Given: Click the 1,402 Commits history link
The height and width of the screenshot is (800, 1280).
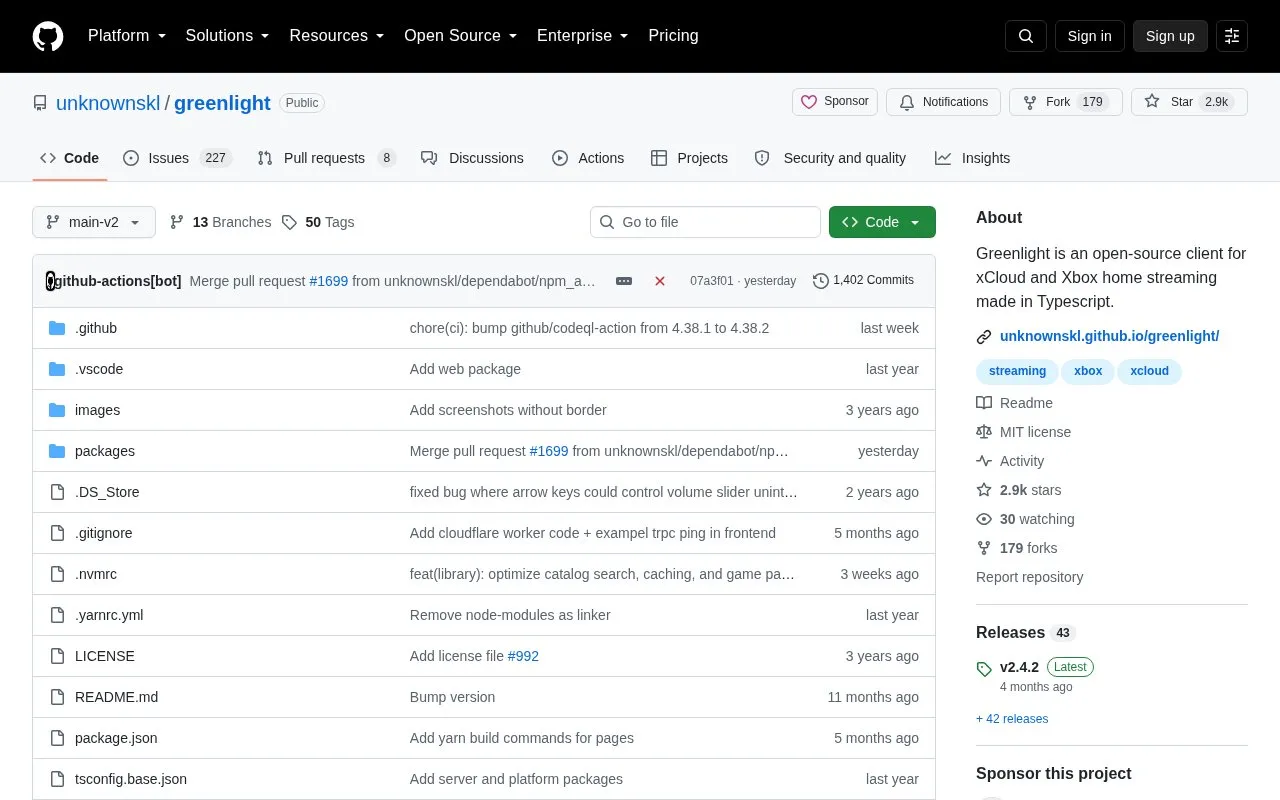Looking at the screenshot, I should [x=863, y=281].
